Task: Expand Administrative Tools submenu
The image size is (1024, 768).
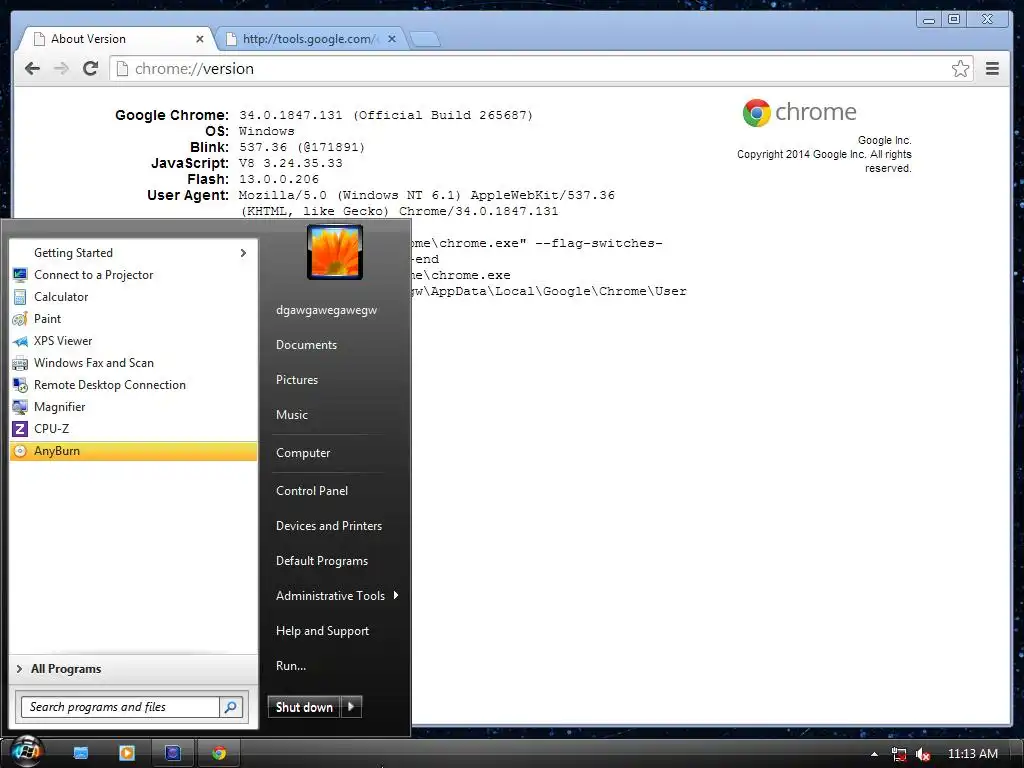Action: coord(336,596)
